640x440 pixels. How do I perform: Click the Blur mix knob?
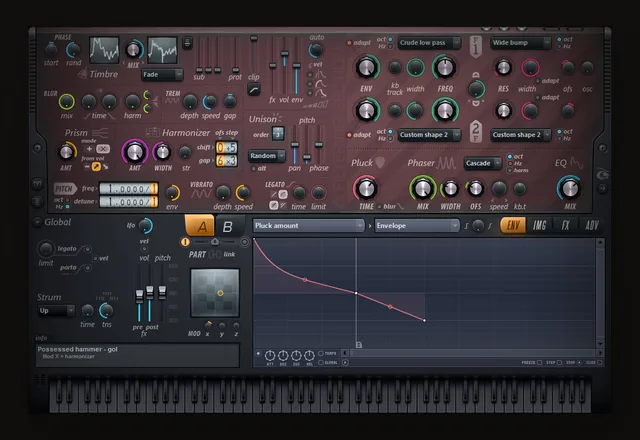click(x=67, y=102)
